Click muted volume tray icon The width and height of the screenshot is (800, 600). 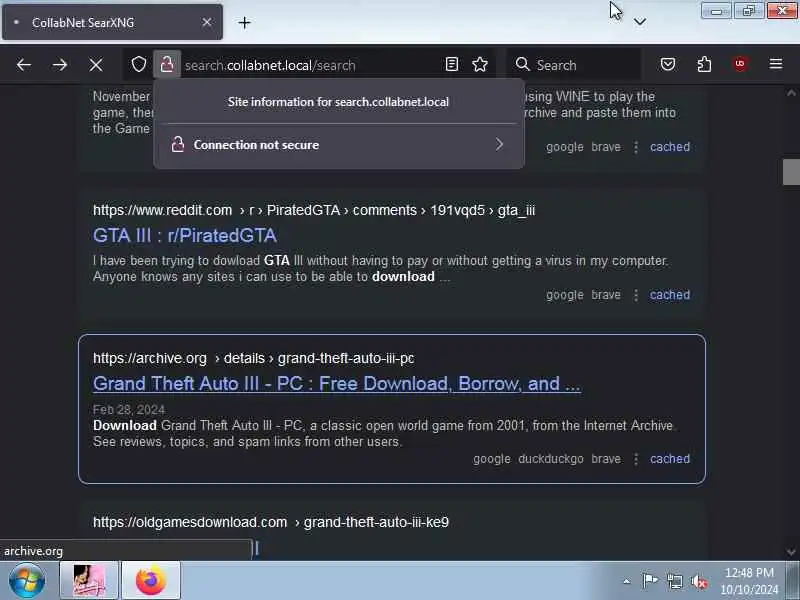pyautogui.click(x=698, y=581)
